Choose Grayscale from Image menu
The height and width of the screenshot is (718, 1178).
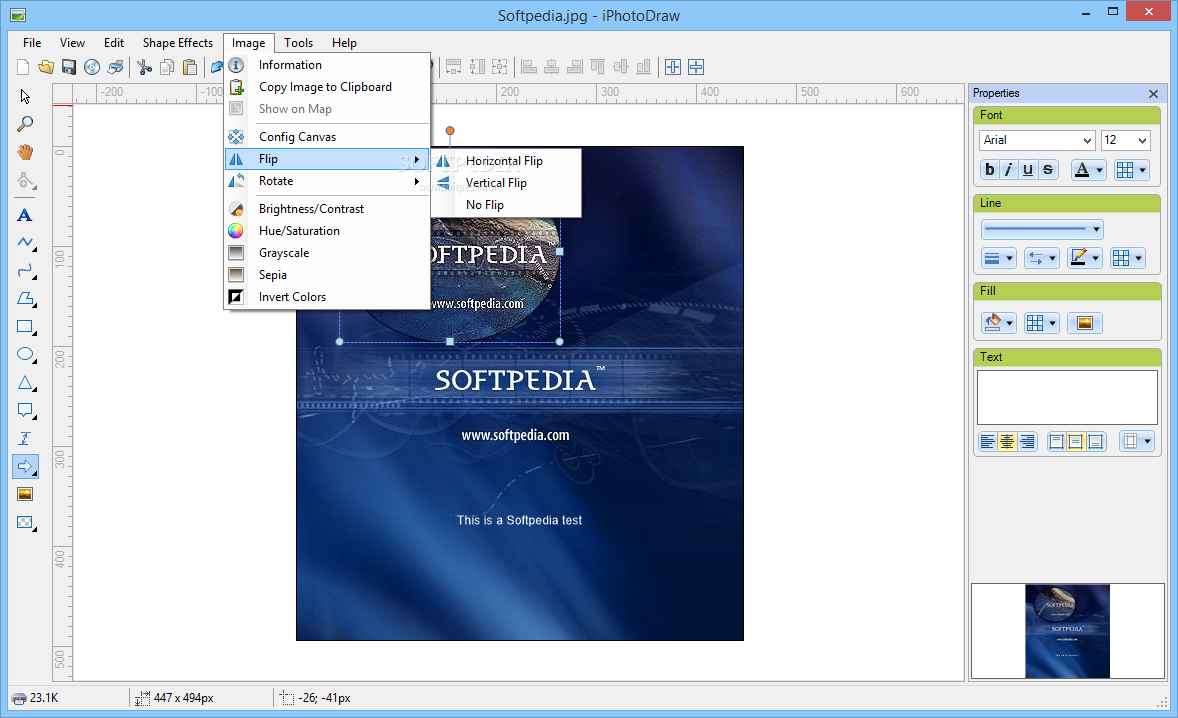327,253
